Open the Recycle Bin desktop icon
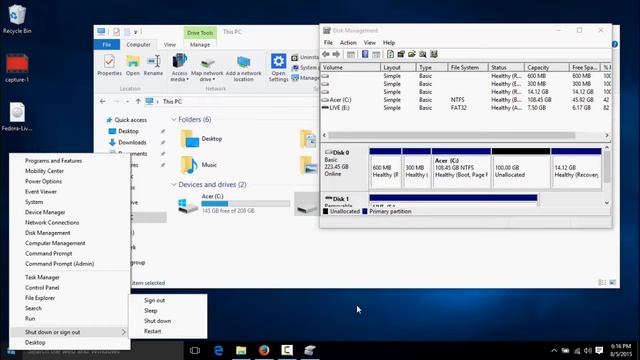The image size is (640, 360). point(17,19)
